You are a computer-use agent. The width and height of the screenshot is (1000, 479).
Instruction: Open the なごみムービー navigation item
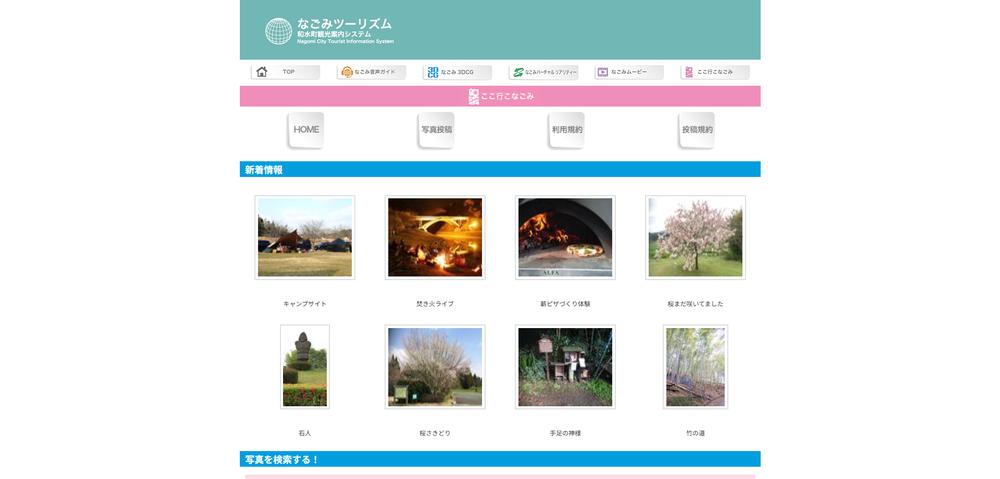[x=629, y=72]
